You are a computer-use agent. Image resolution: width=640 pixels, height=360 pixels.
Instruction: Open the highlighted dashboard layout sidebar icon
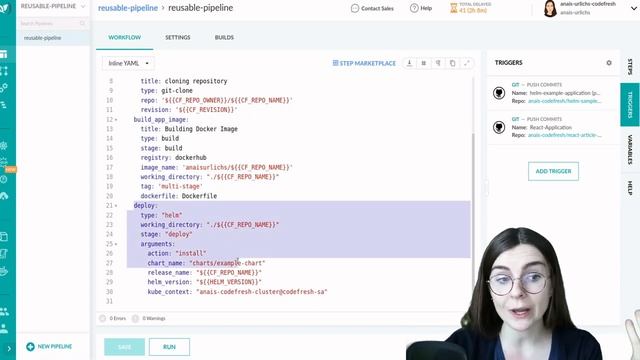pyautogui.click(x=4, y=54)
